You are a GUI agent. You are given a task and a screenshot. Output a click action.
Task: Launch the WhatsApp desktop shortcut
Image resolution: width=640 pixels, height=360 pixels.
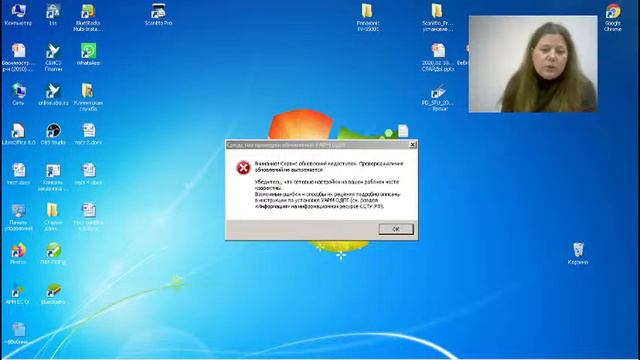(88, 54)
